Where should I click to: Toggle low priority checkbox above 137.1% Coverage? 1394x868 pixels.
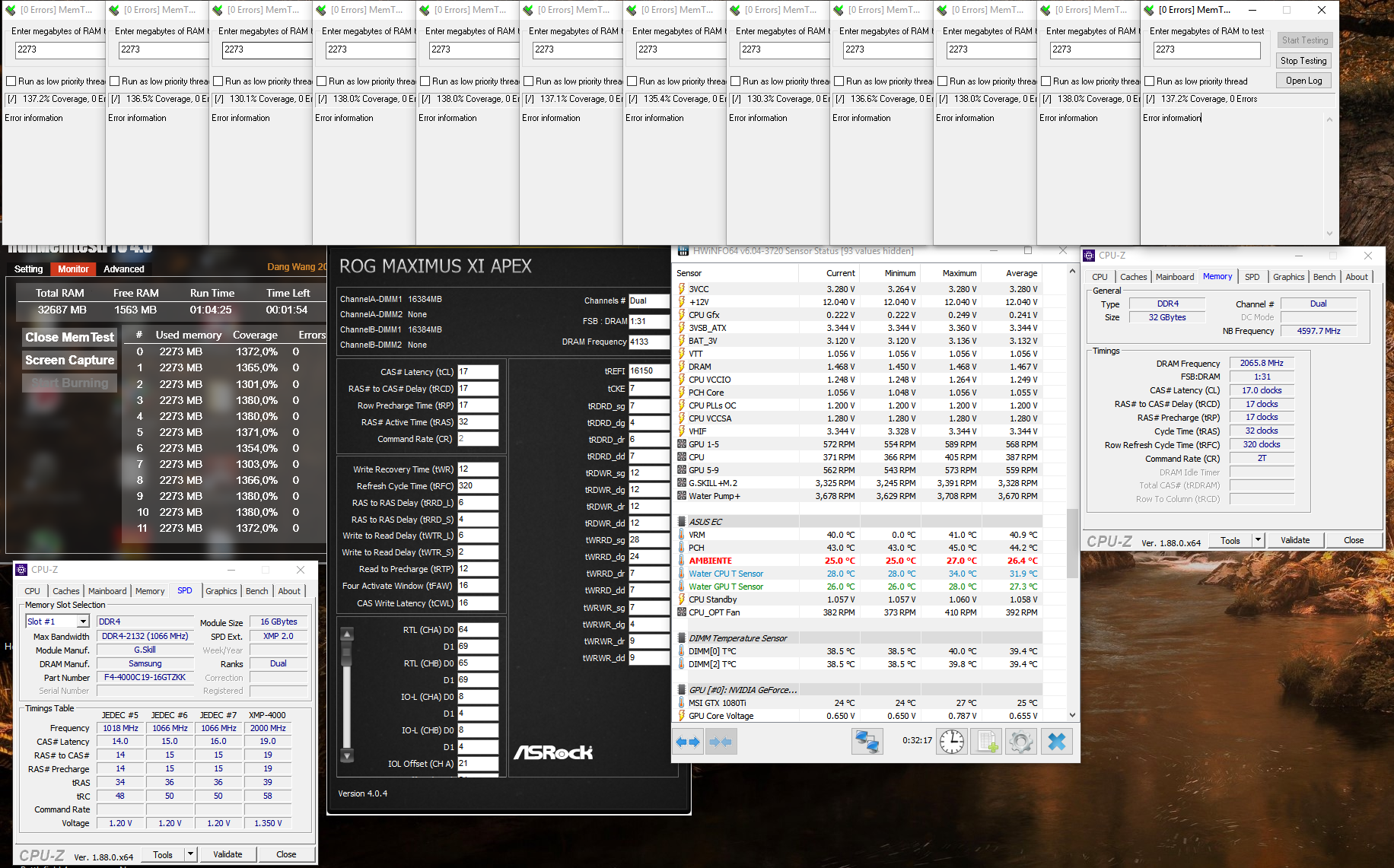pos(528,81)
